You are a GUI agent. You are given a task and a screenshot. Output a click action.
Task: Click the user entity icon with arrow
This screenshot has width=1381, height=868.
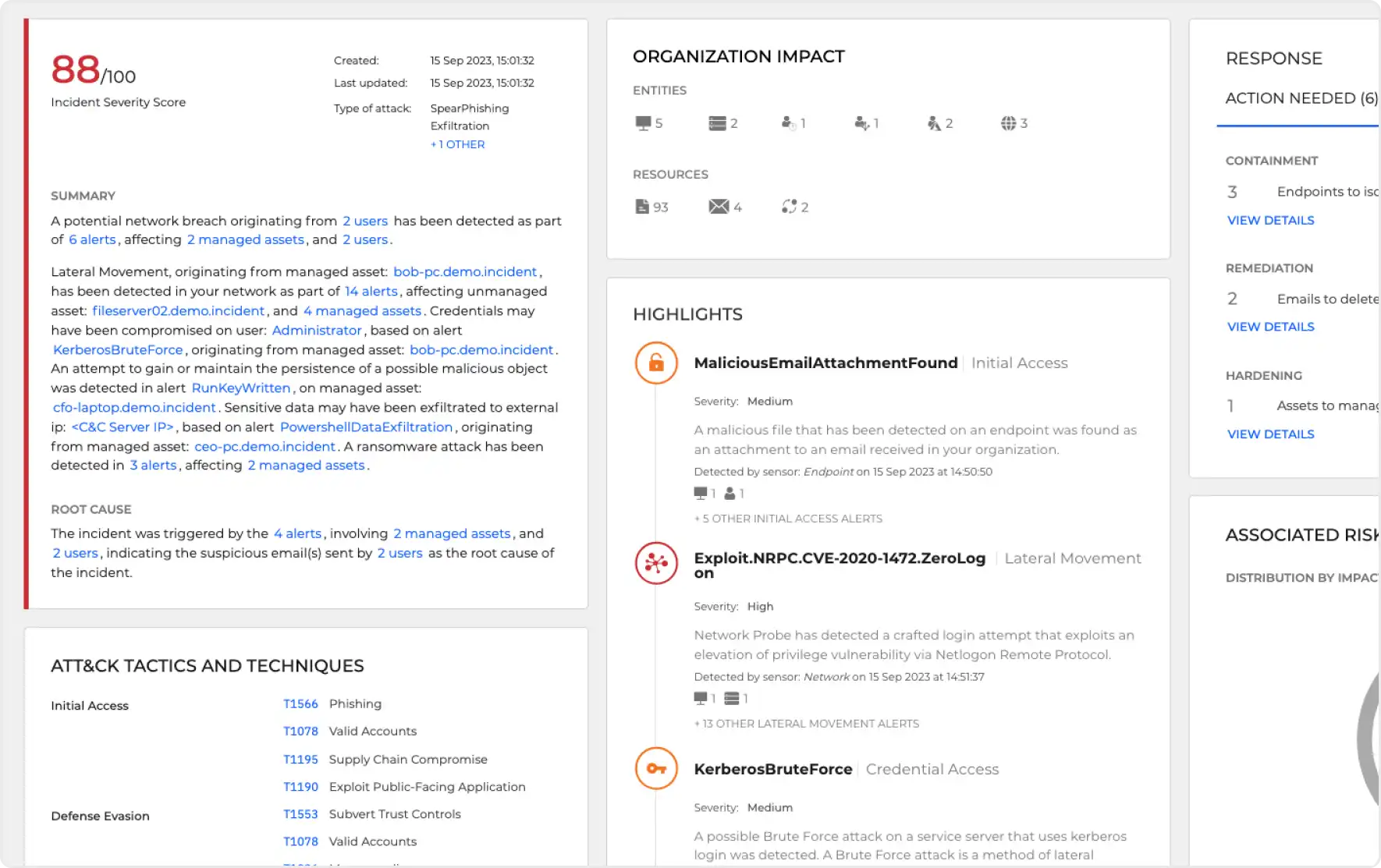[x=861, y=123]
